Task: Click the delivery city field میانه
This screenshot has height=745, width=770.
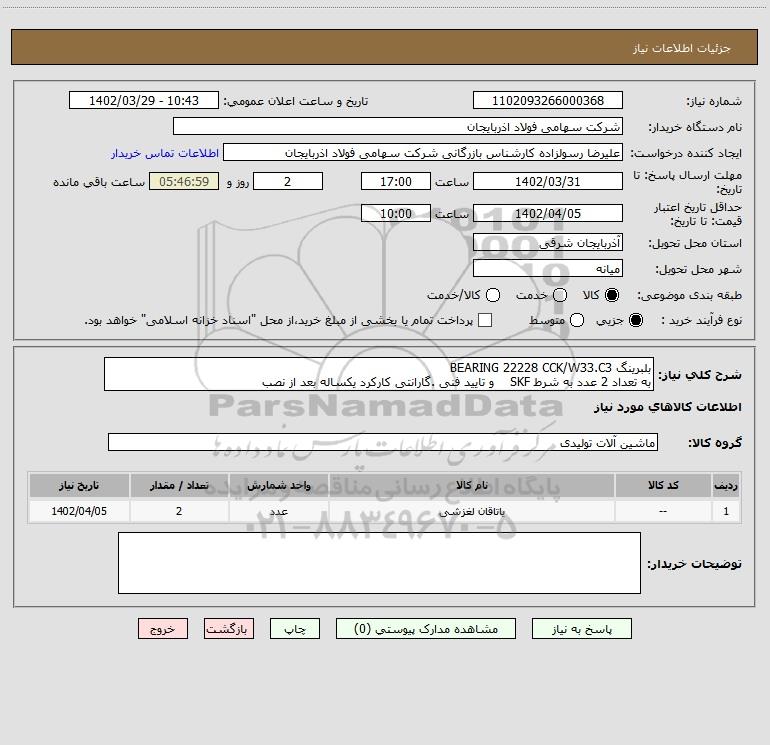Action: click(548, 268)
